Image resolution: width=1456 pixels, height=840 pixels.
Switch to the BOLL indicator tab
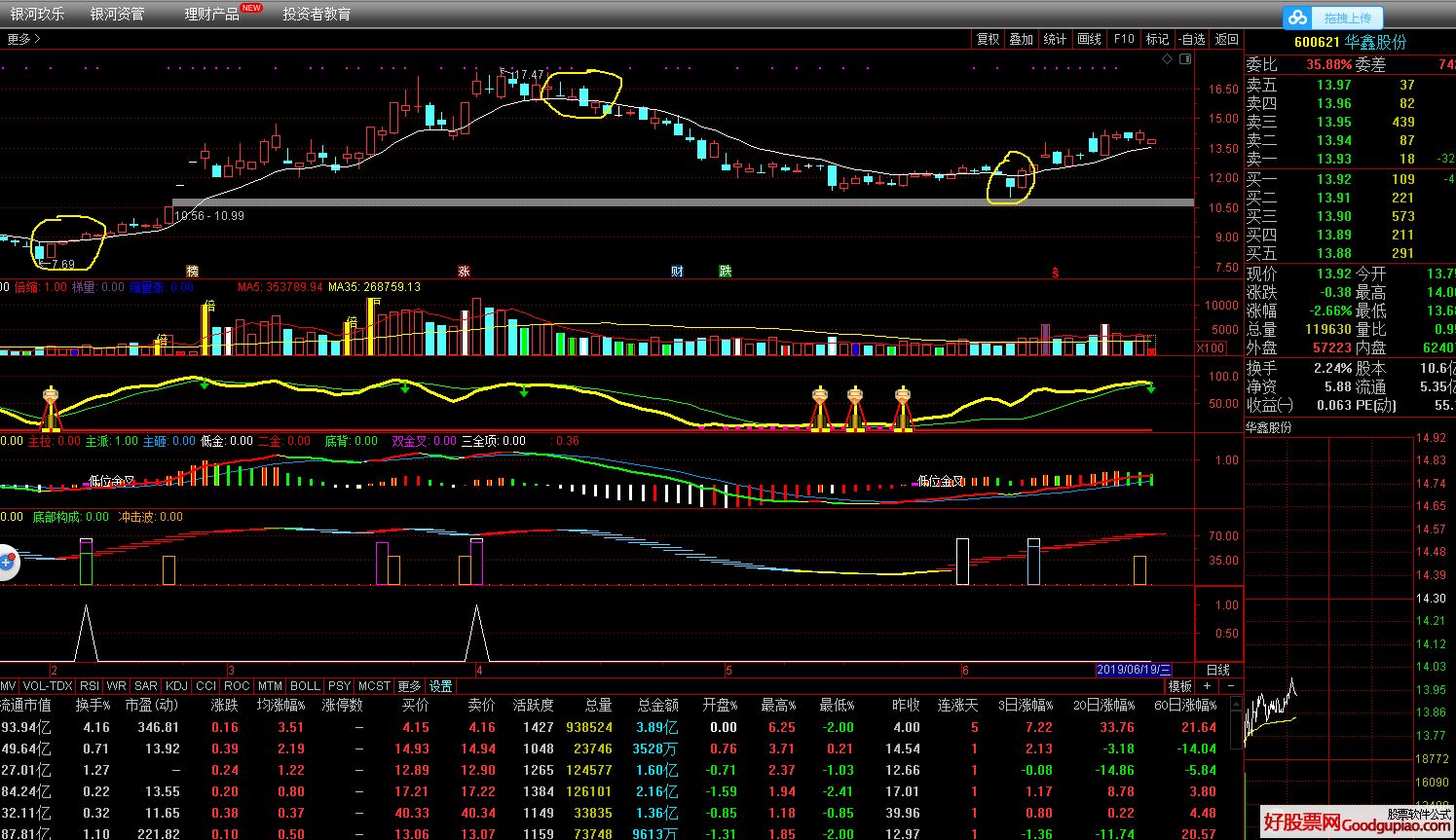point(305,686)
